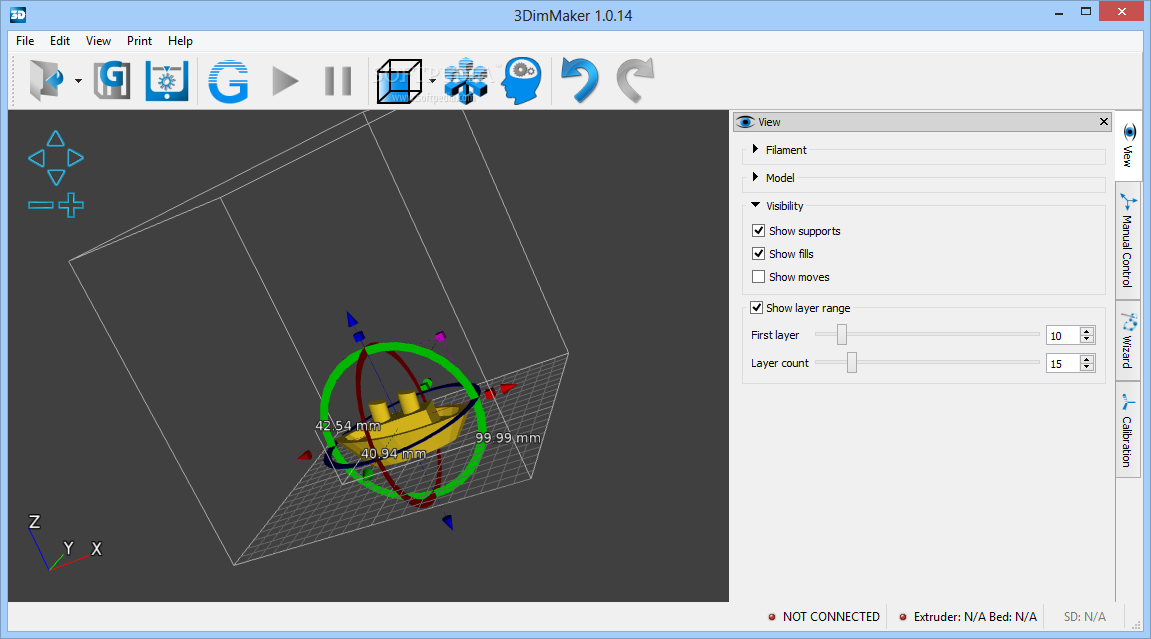Image resolution: width=1151 pixels, height=639 pixels.
Task: Pan the viewport left with the left arrow
Action: (x=36, y=158)
